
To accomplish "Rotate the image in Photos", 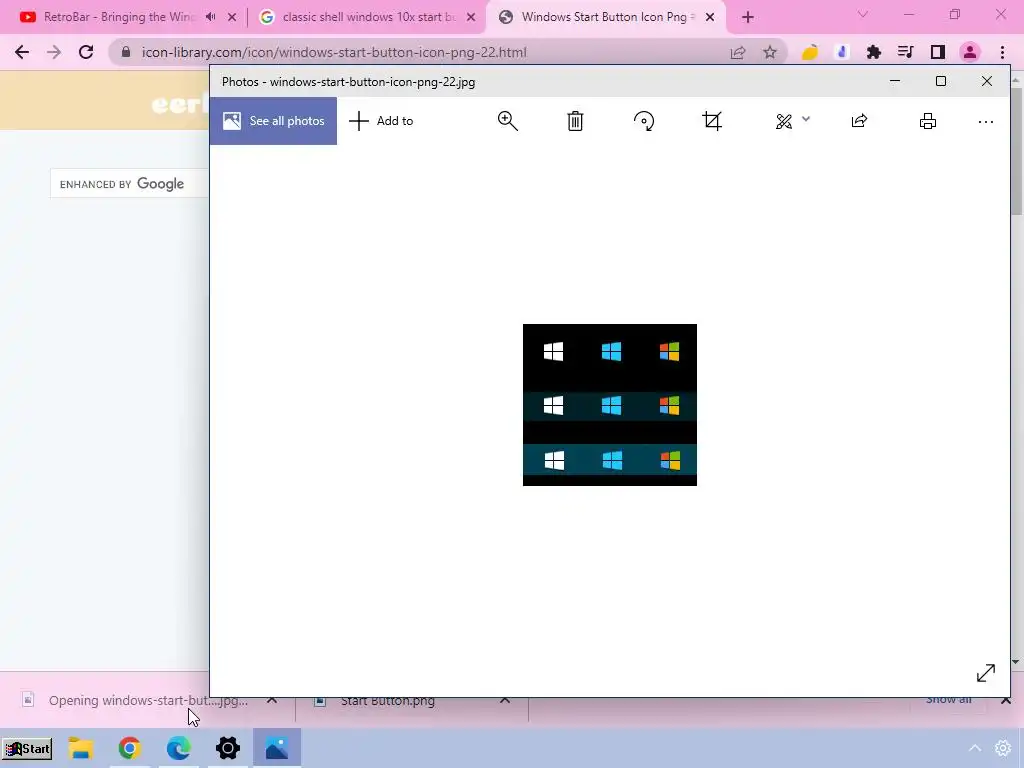I will pos(644,121).
